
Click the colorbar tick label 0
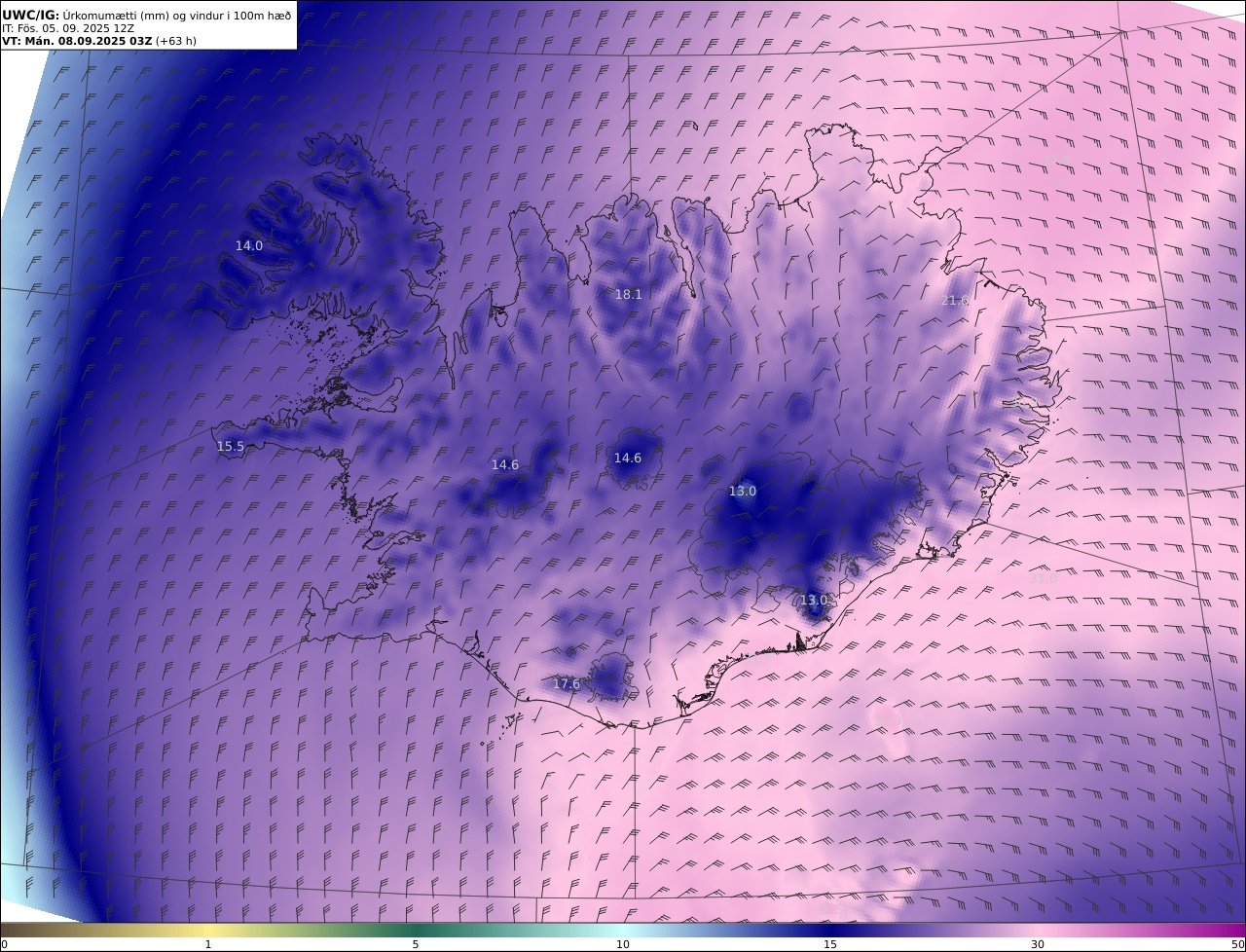click(x=4, y=944)
